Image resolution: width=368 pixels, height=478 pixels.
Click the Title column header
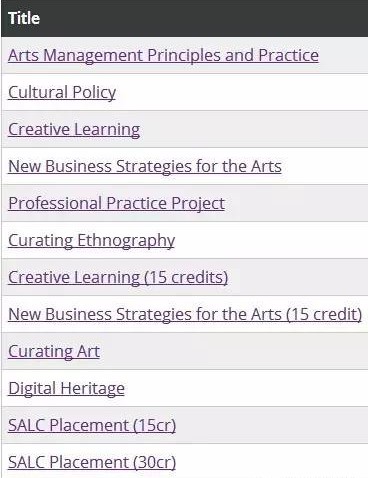24,18
